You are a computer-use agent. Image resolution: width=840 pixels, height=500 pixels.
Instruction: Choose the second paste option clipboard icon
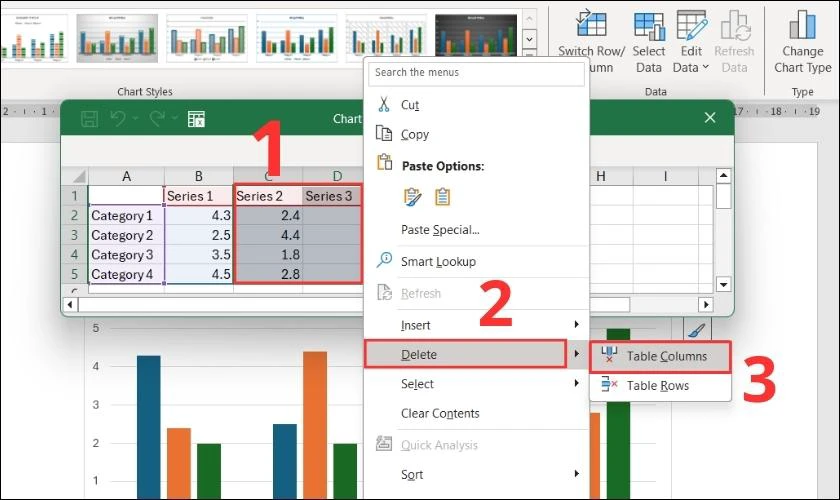click(x=442, y=197)
